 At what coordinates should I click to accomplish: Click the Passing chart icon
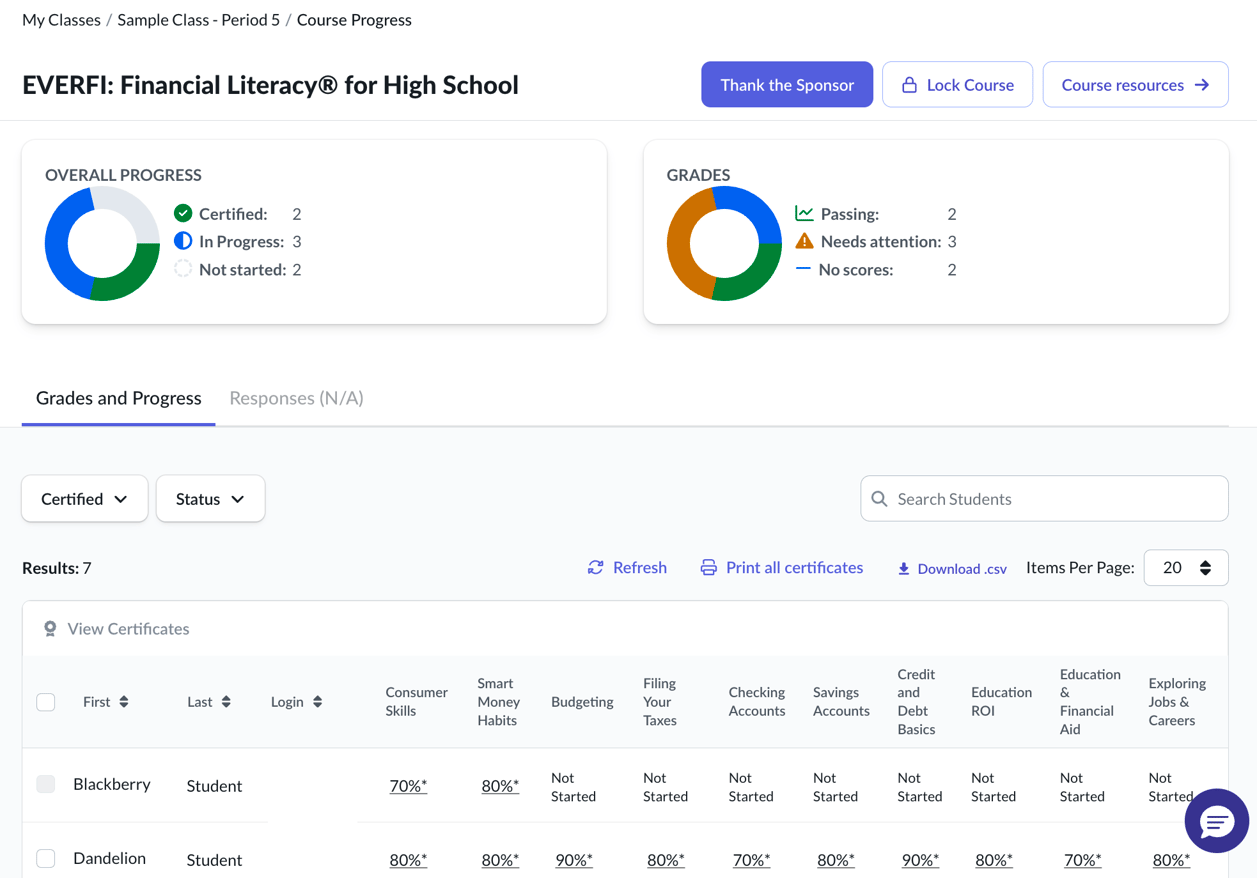click(x=804, y=213)
